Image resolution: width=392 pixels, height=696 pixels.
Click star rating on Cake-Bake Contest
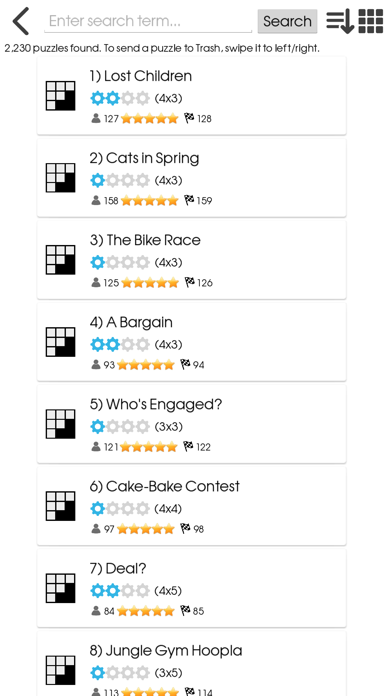pyautogui.click(x=146, y=529)
